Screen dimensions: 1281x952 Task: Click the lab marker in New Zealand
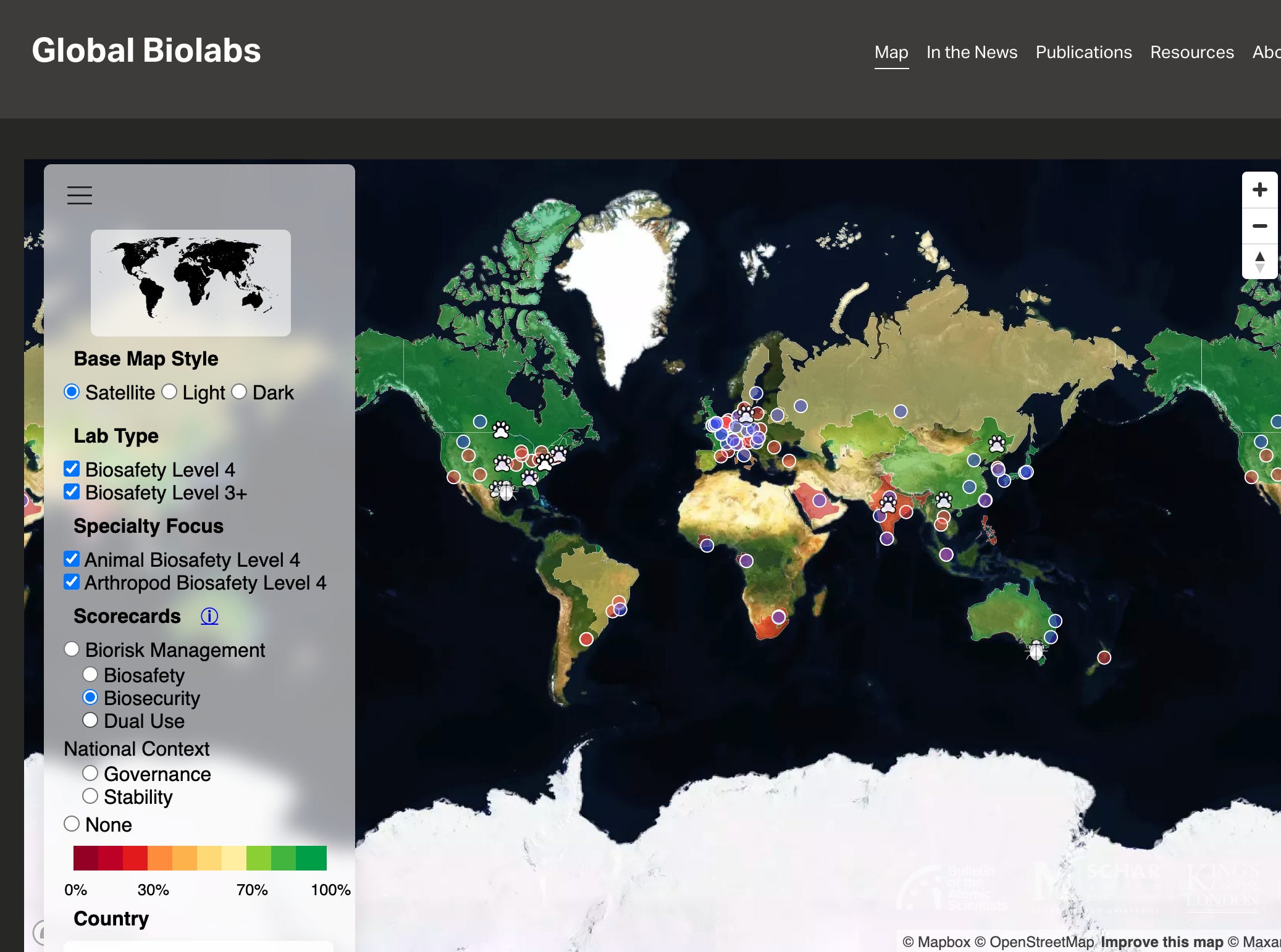click(x=1104, y=658)
